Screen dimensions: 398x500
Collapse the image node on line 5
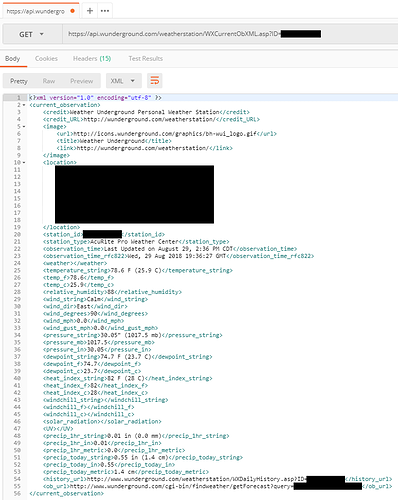(24, 127)
